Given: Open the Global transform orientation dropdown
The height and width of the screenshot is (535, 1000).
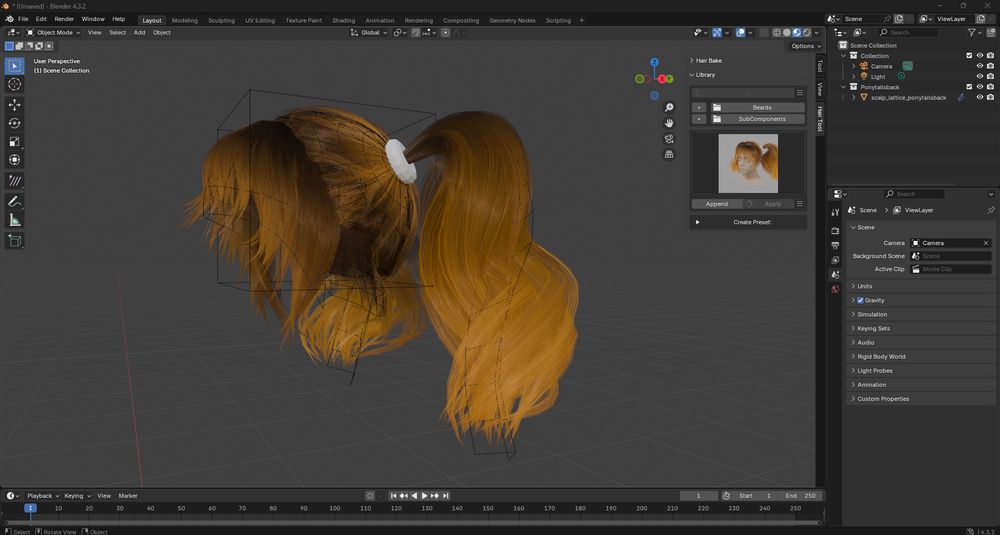Looking at the screenshot, I should (x=369, y=33).
